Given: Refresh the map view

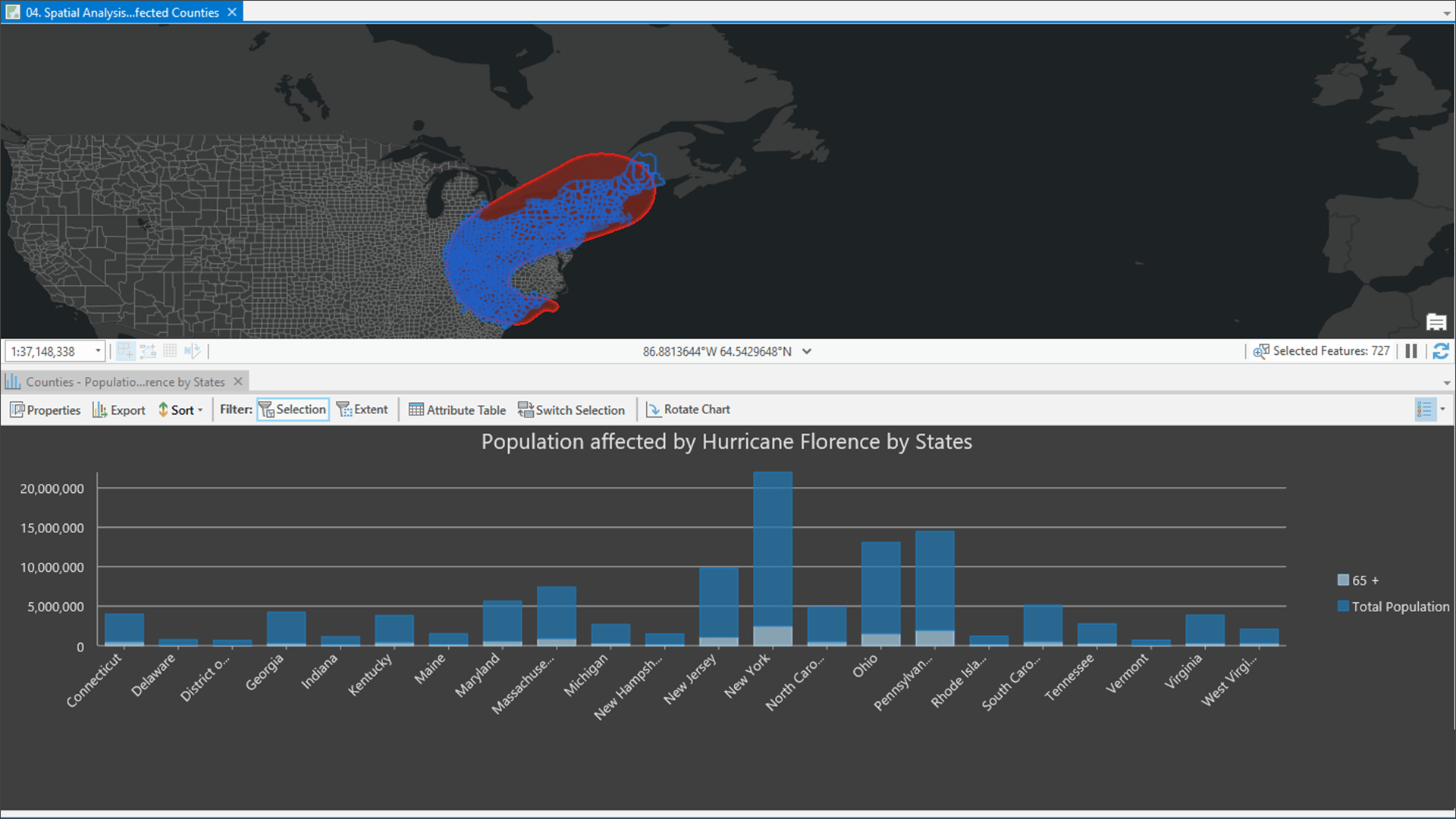Looking at the screenshot, I should coord(1440,351).
